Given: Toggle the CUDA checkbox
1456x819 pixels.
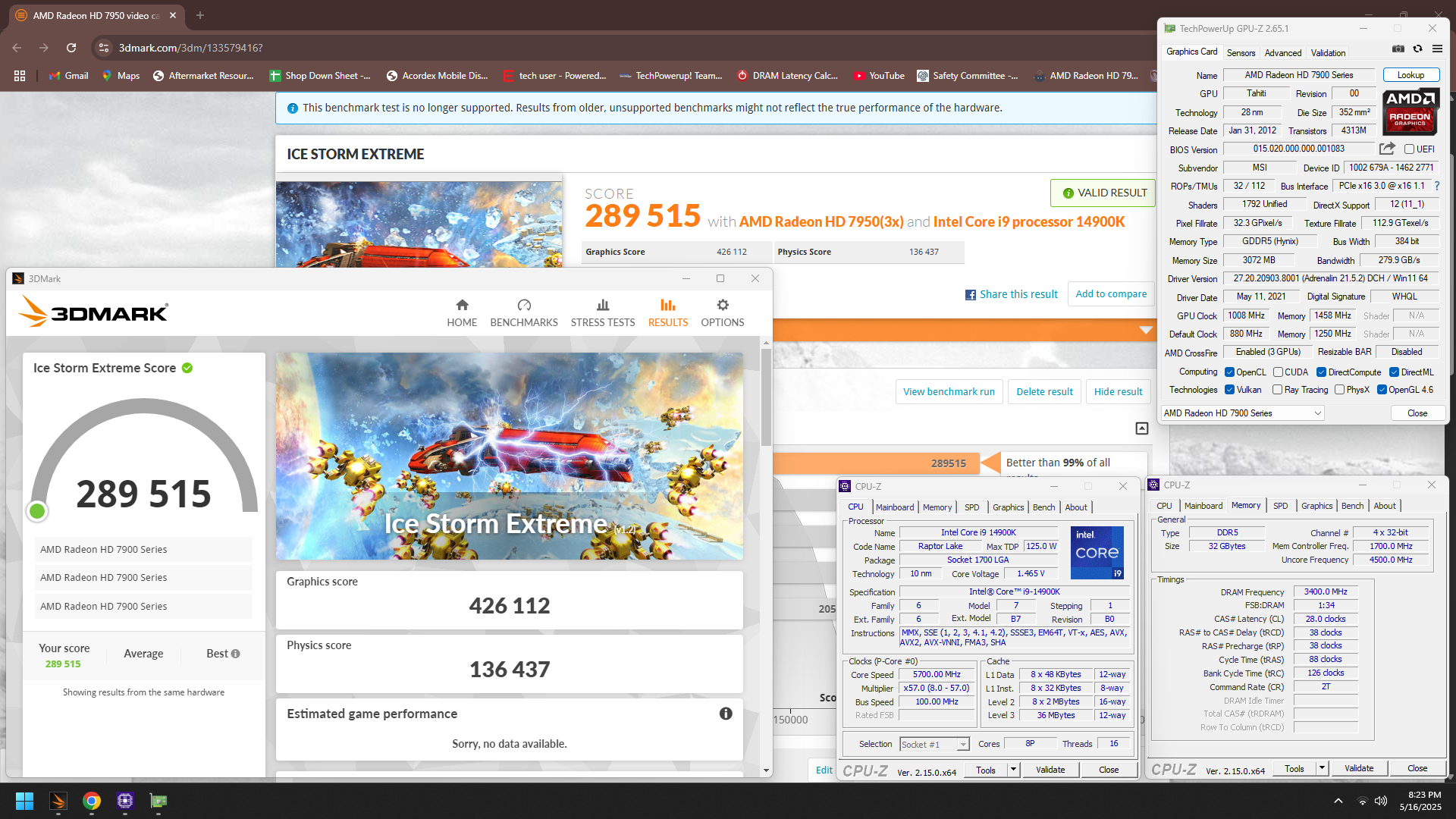Looking at the screenshot, I should pyautogui.click(x=1278, y=372).
